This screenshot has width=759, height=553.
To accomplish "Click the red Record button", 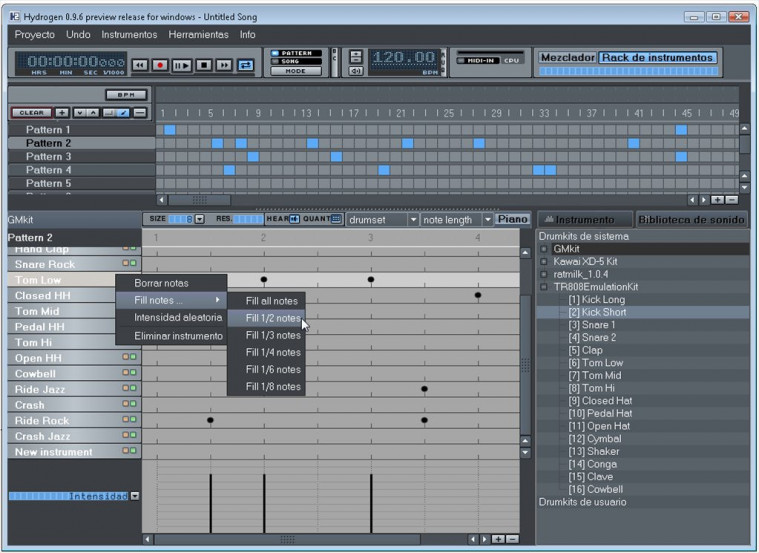I will point(160,65).
